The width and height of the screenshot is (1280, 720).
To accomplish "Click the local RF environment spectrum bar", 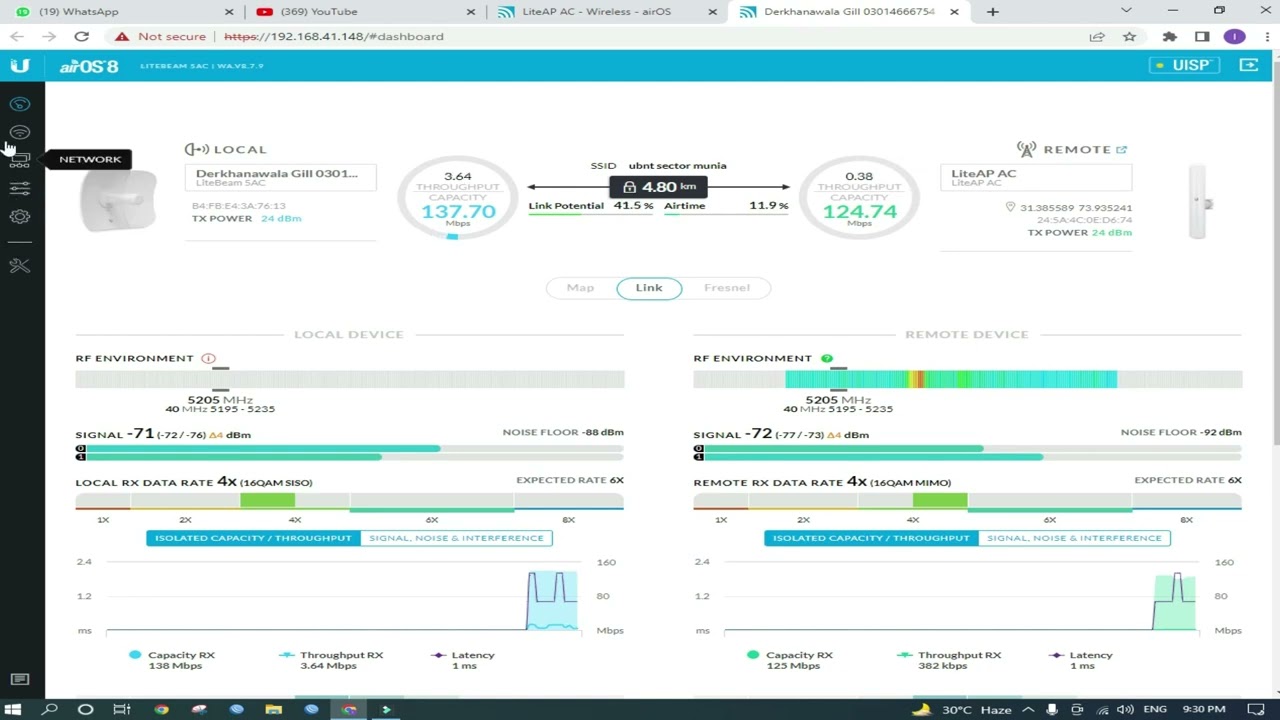I will click(x=350, y=379).
